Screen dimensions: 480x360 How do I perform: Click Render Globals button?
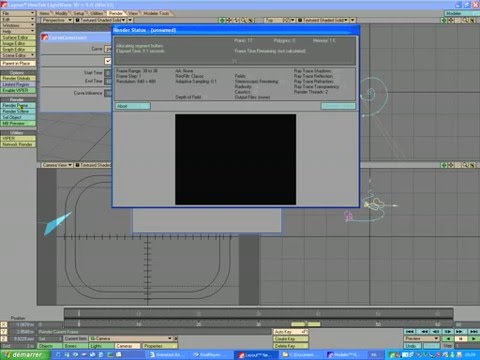coord(18,78)
